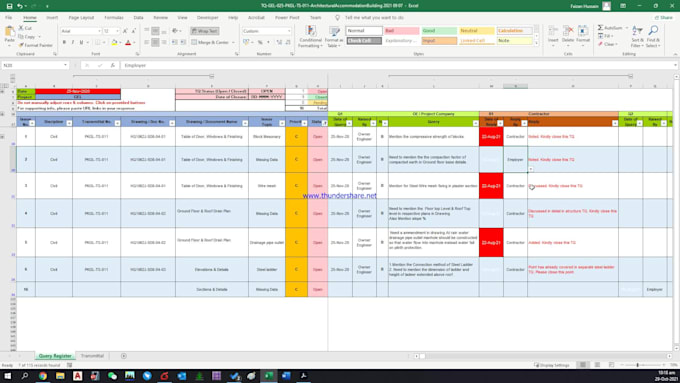The image size is (680, 383).
Task: Apply Bold formatting
Action: click(x=64, y=42)
